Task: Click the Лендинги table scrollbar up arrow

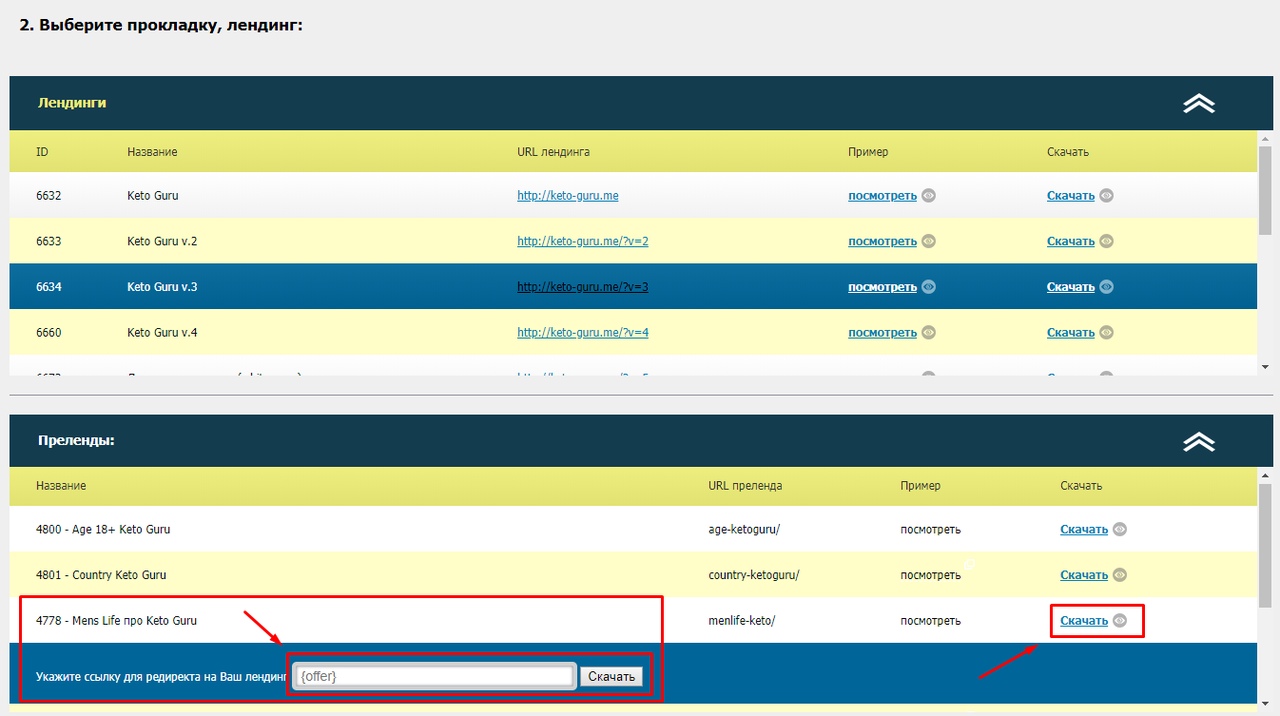Action: pyautogui.click(x=1265, y=138)
